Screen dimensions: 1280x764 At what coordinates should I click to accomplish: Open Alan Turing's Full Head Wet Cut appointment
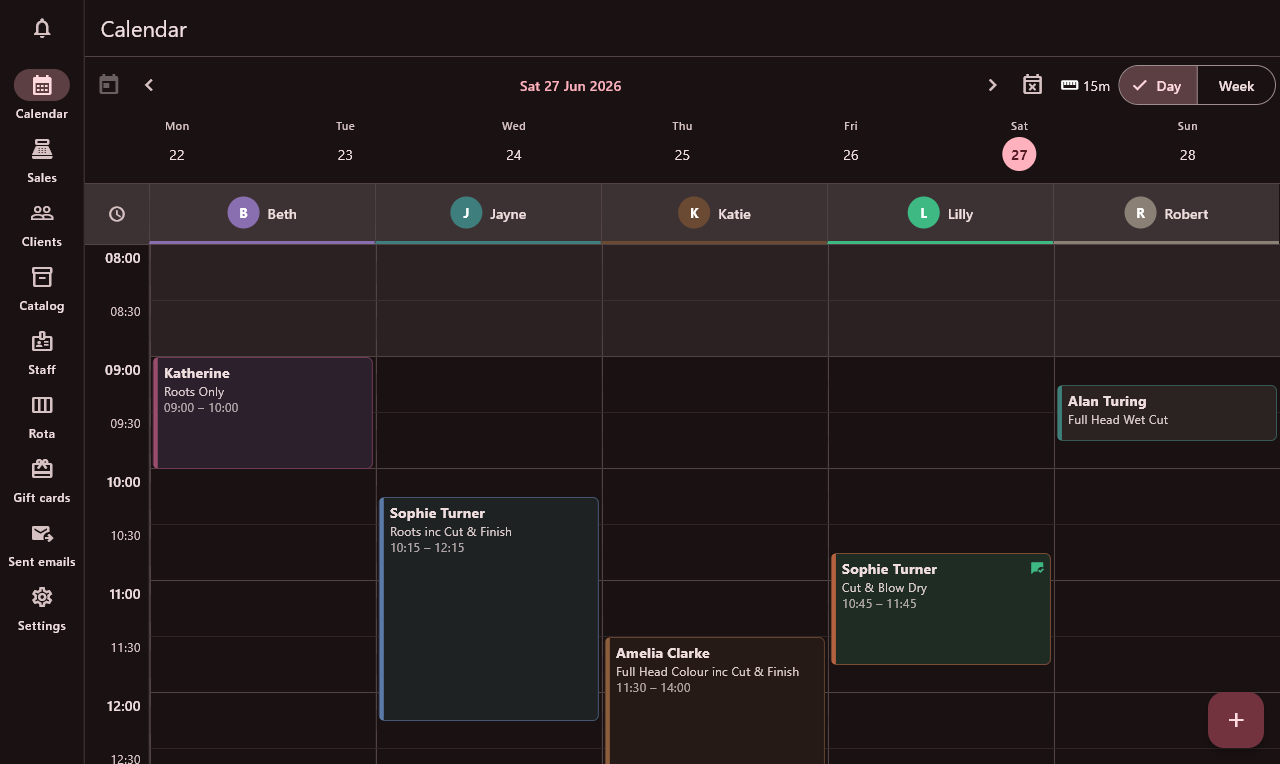[1167, 413]
